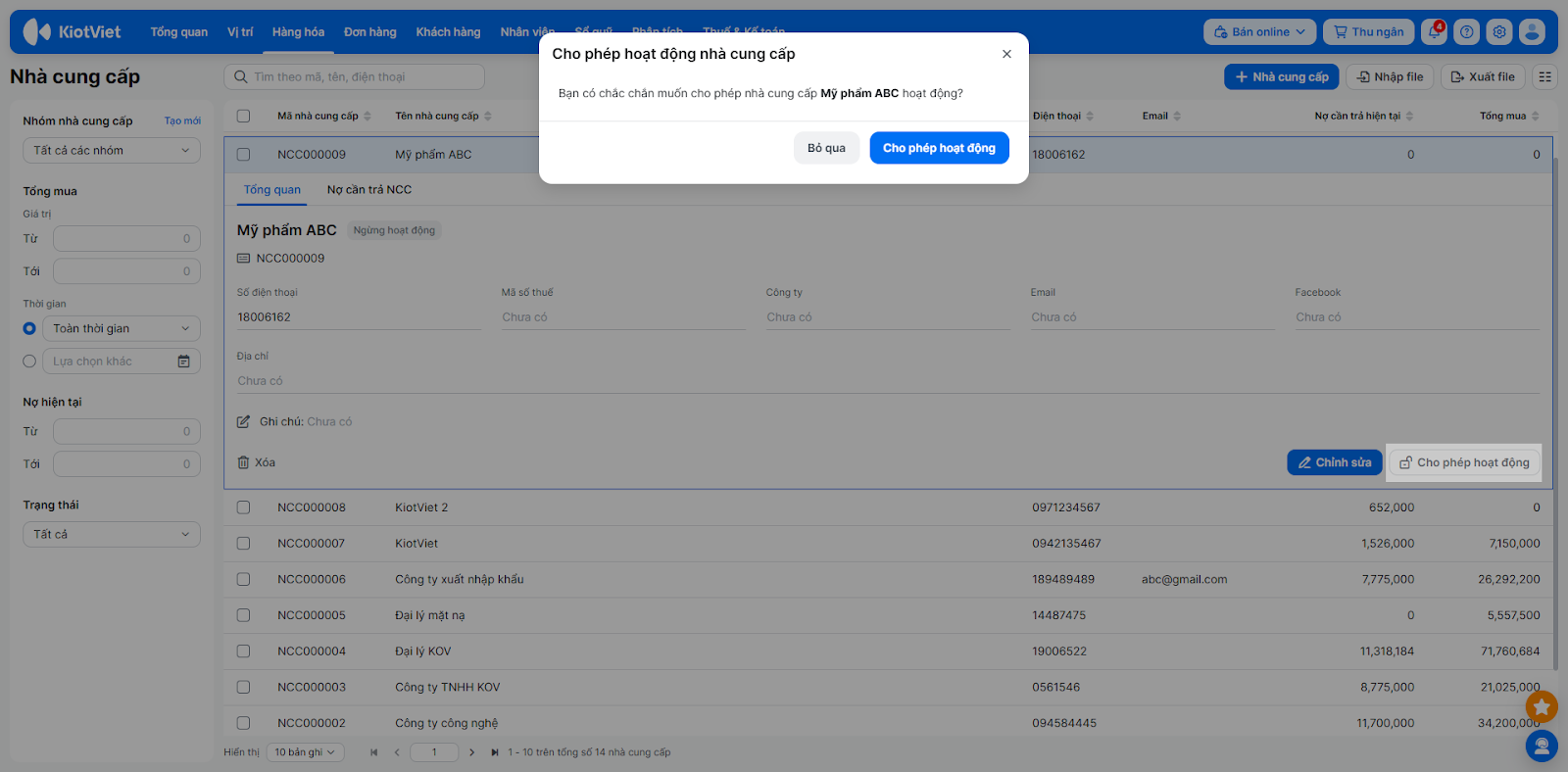Switch to Nợ cần trả NCC tab
This screenshot has width=1568, height=772.
tap(368, 190)
